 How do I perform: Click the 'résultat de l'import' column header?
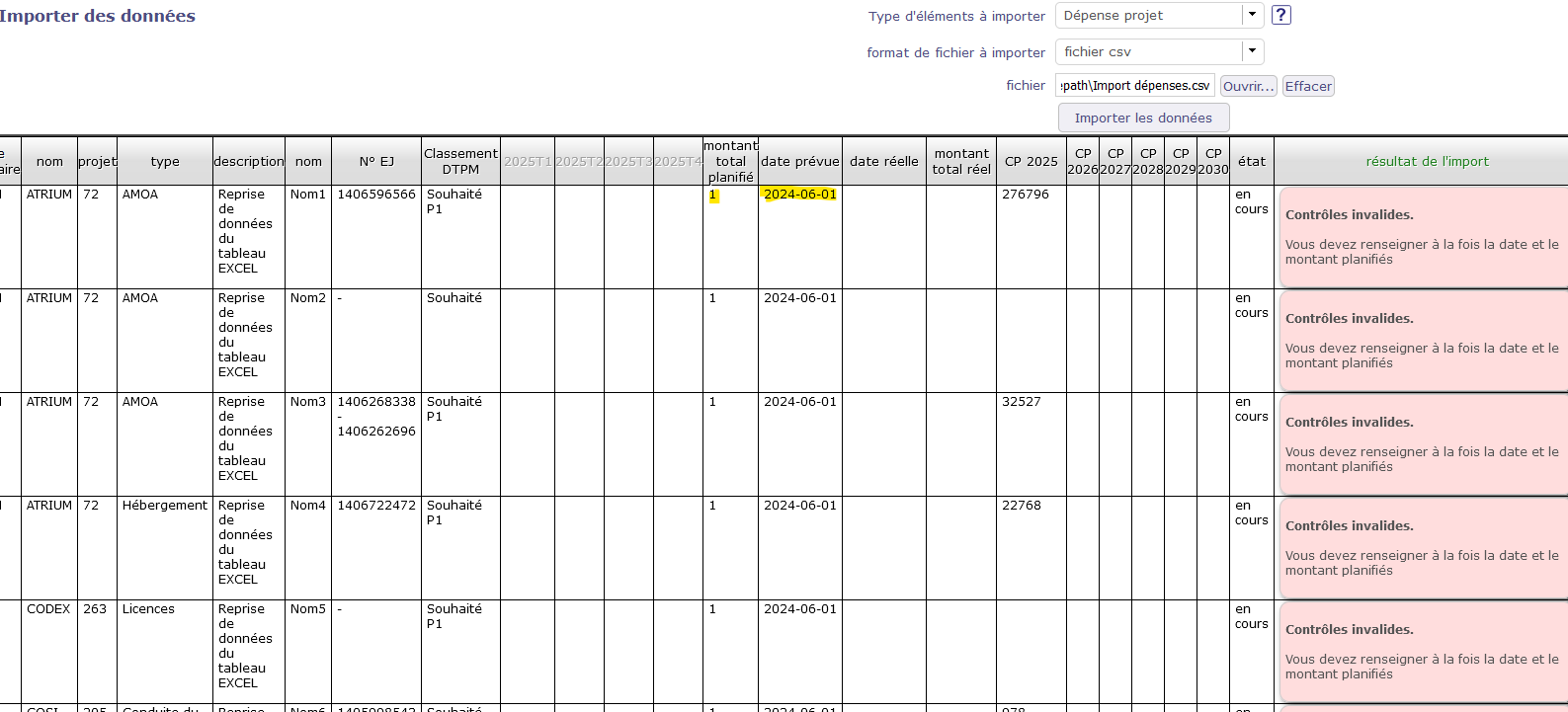coord(1427,161)
